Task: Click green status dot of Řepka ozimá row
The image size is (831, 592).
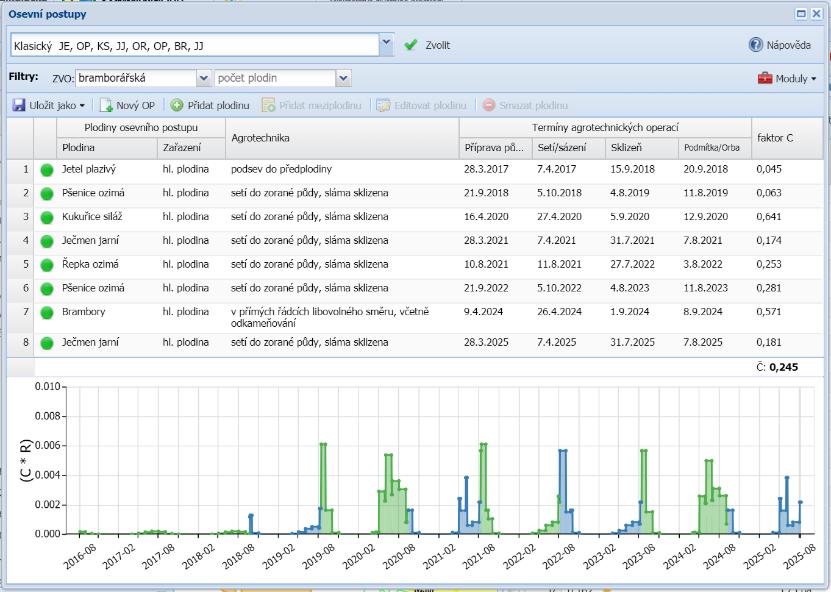Action: click(x=47, y=265)
